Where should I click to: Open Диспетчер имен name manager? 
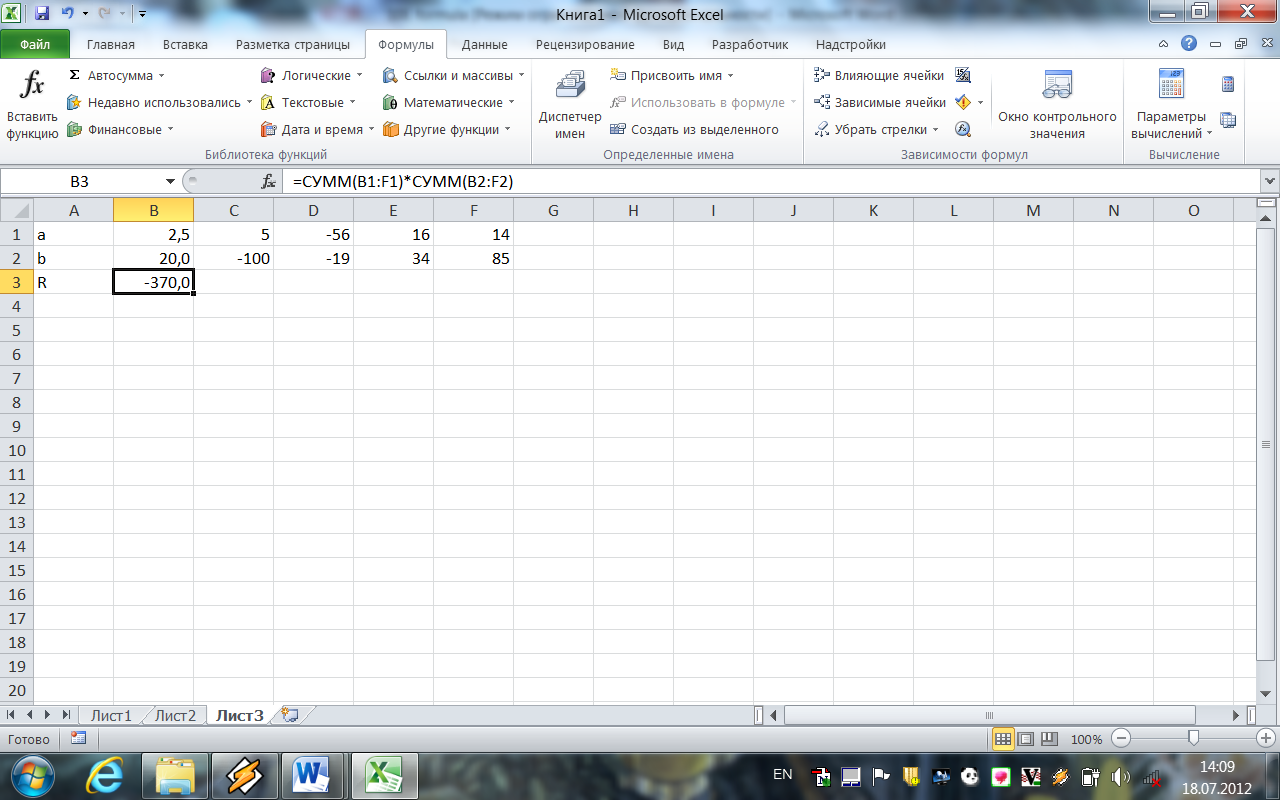570,104
